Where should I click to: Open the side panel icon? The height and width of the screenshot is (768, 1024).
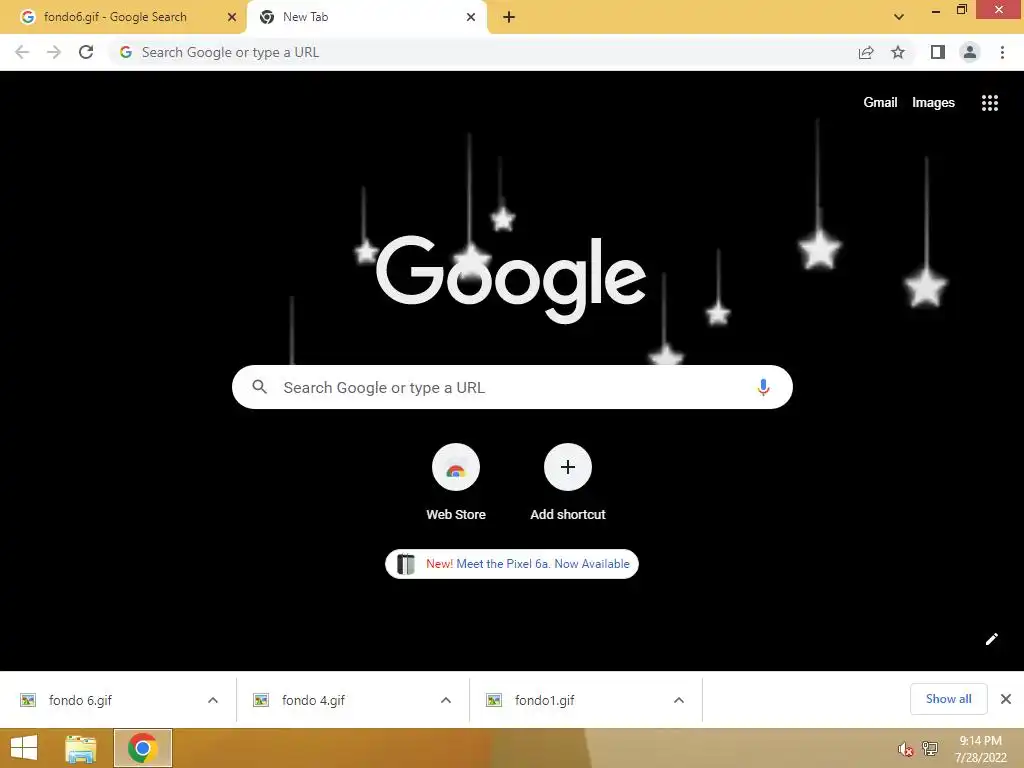[x=938, y=52]
